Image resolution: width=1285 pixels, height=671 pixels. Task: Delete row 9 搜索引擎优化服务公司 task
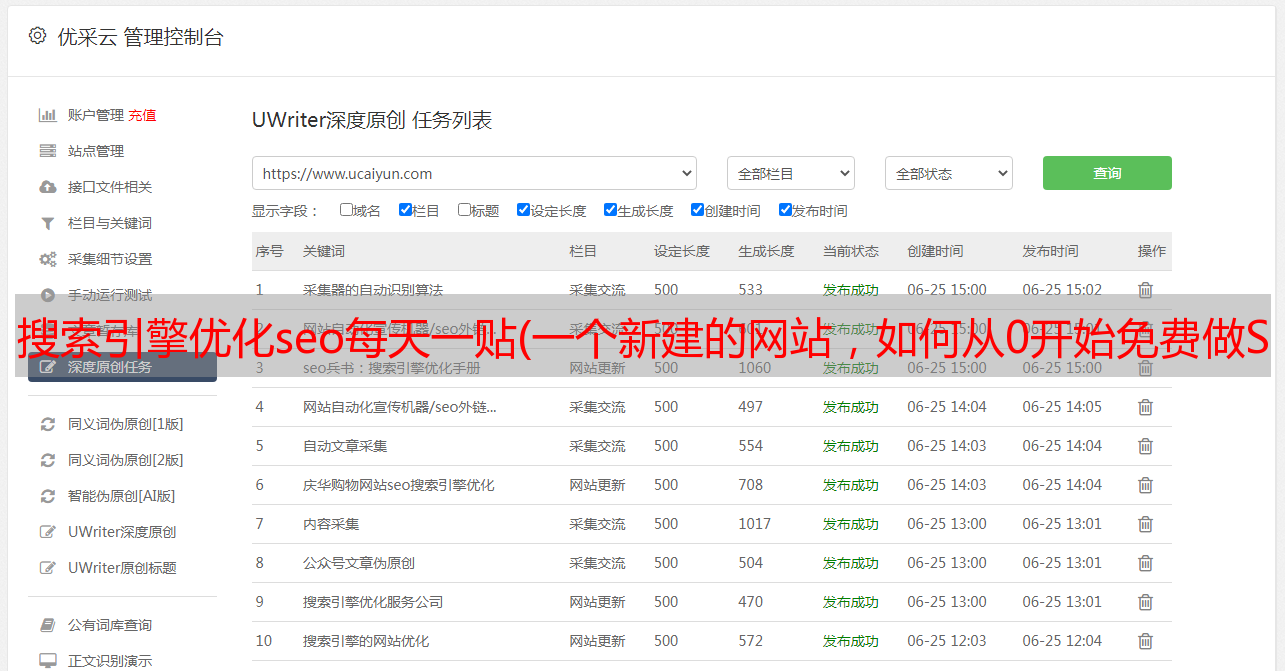pyautogui.click(x=1145, y=602)
